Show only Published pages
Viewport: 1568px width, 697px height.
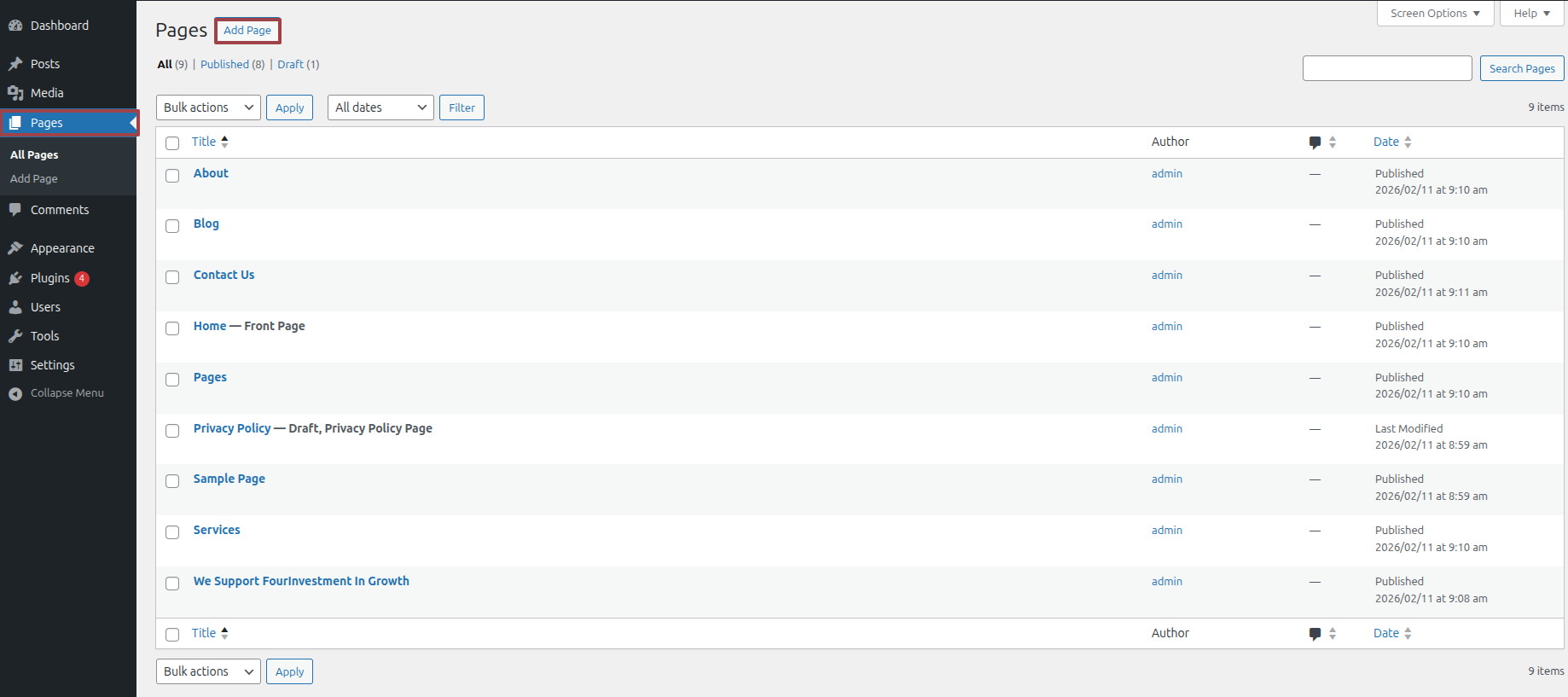[224, 65]
